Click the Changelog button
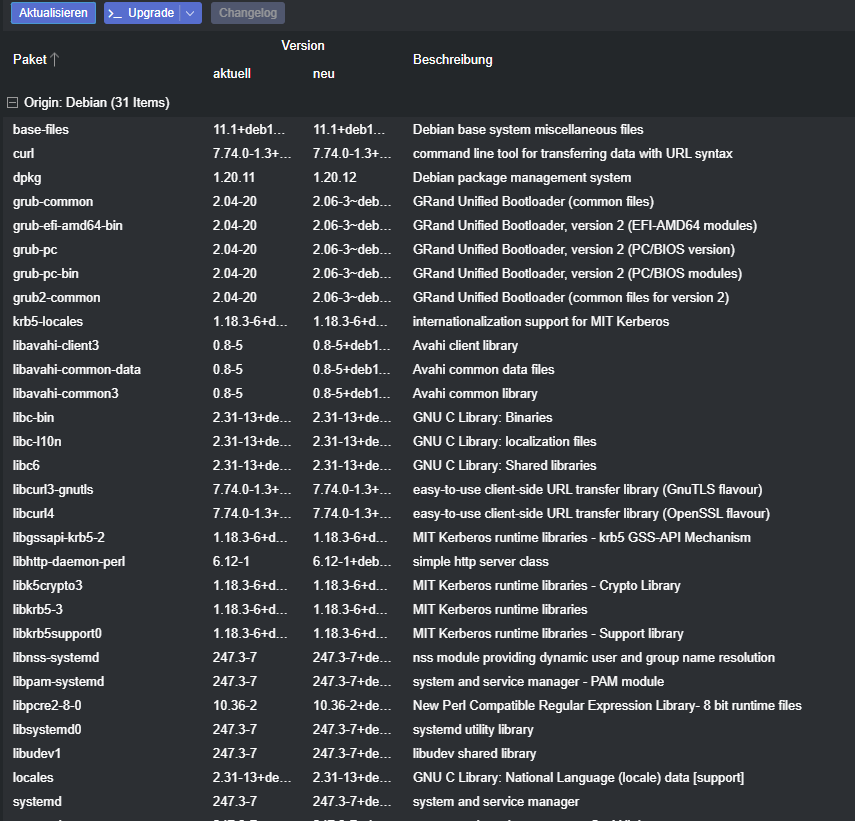Screen dimensions: 855x821 point(248,13)
